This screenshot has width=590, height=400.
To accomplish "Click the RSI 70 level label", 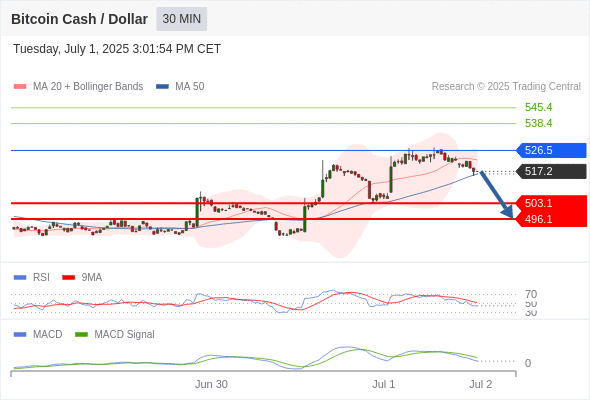I will click(531, 294).
